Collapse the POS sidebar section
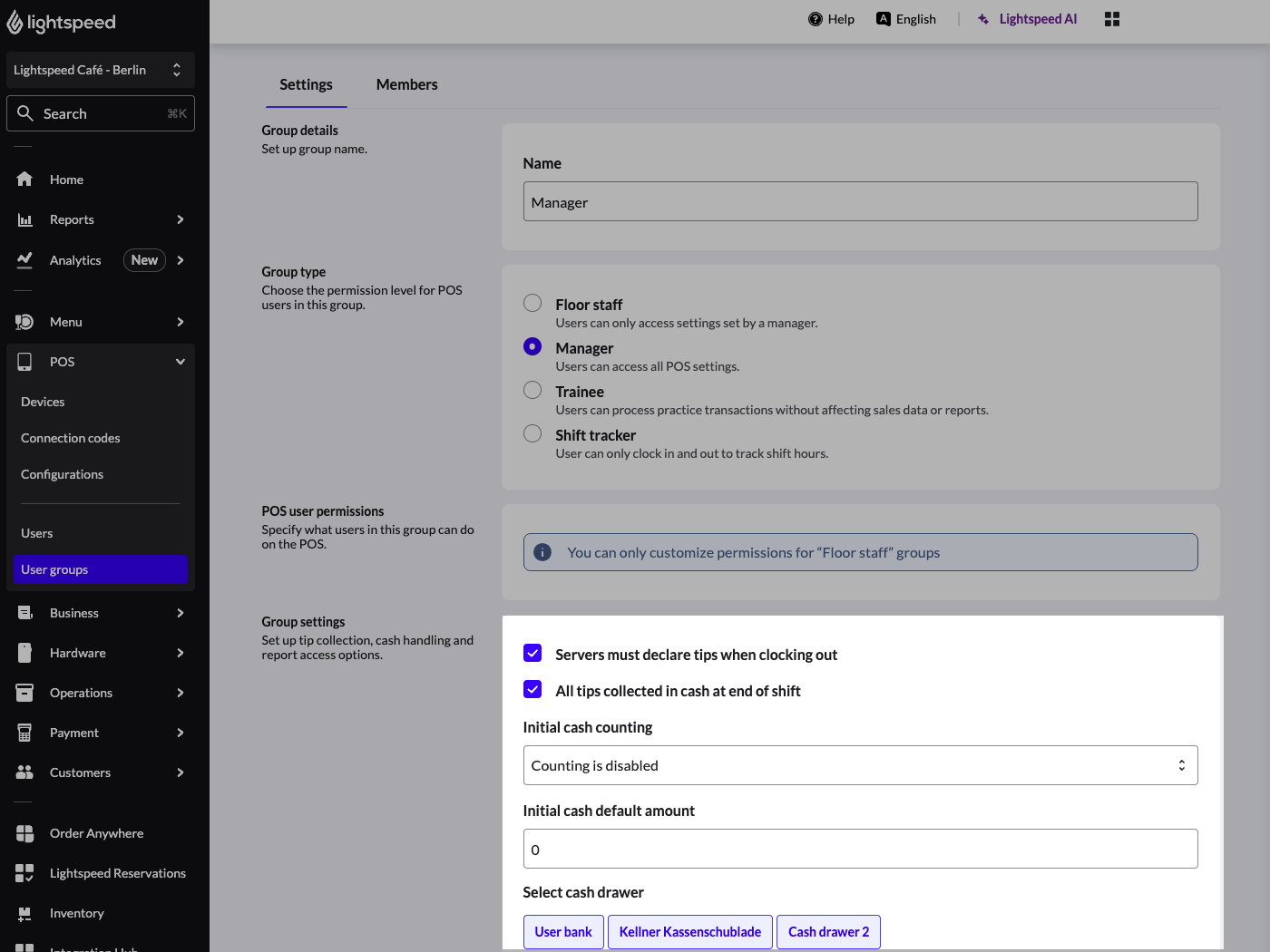This screenshot has height=952, width=1270. (180, 362)
